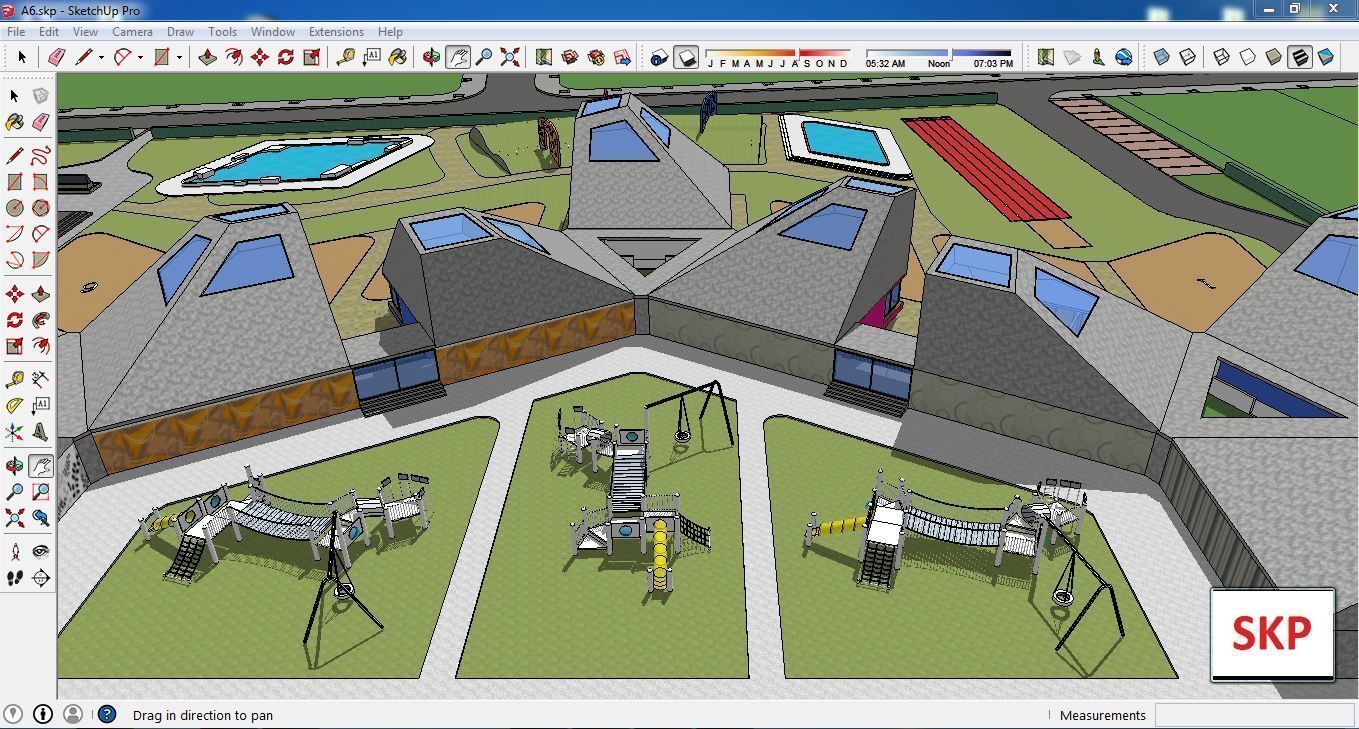Screen dimensions: 1359x729
Task: Click the model credits info icon
Action: coord(43,714)
